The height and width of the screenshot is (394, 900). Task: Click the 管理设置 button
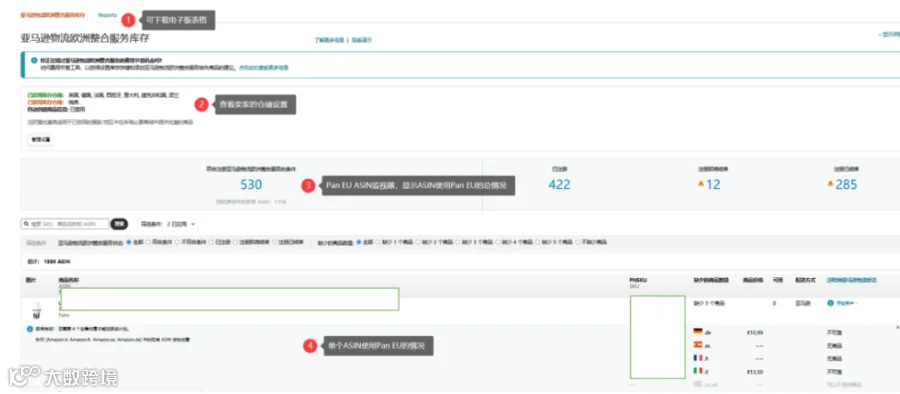click(41, 140)
